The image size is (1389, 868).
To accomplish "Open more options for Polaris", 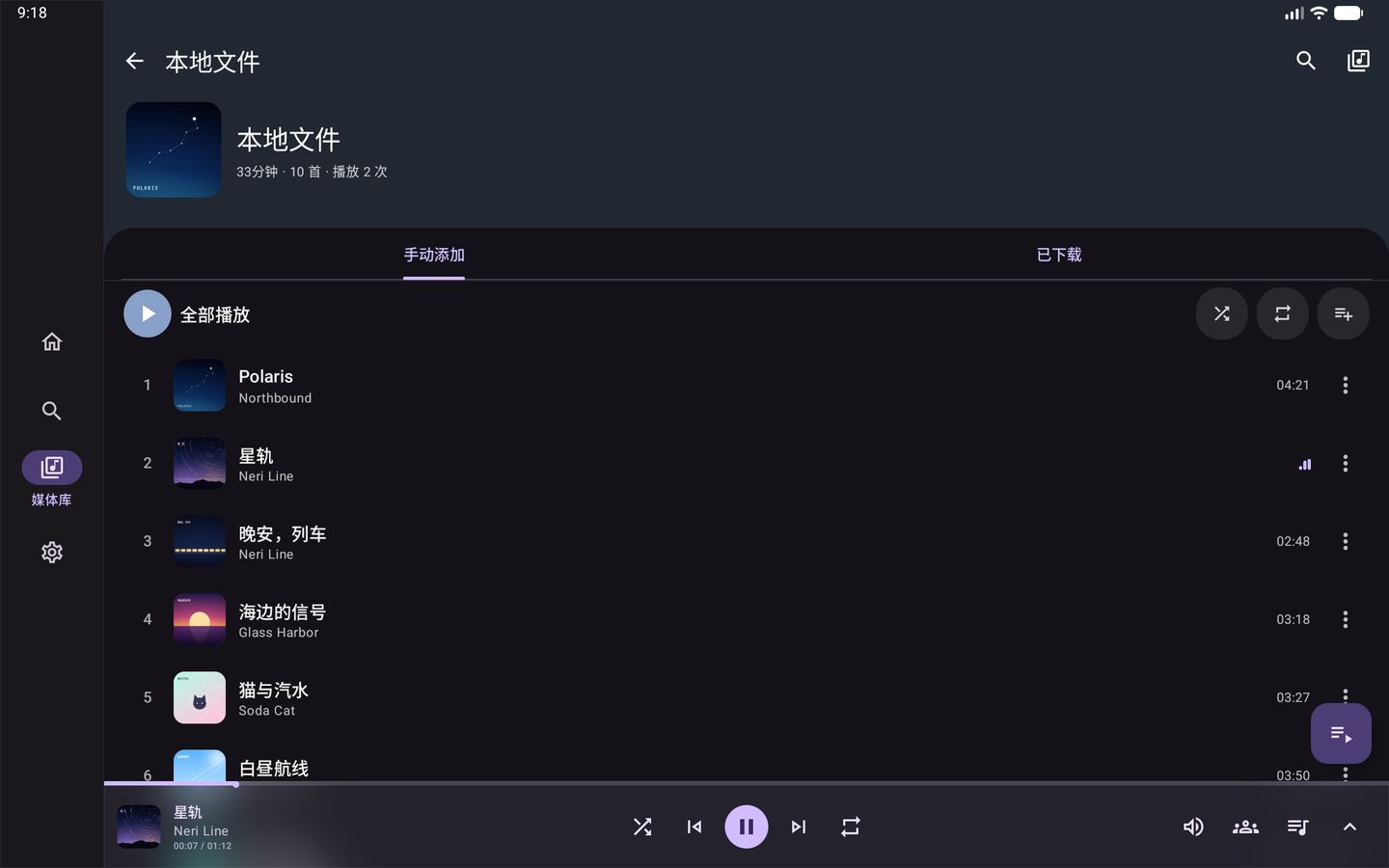I will [1346, 385].
